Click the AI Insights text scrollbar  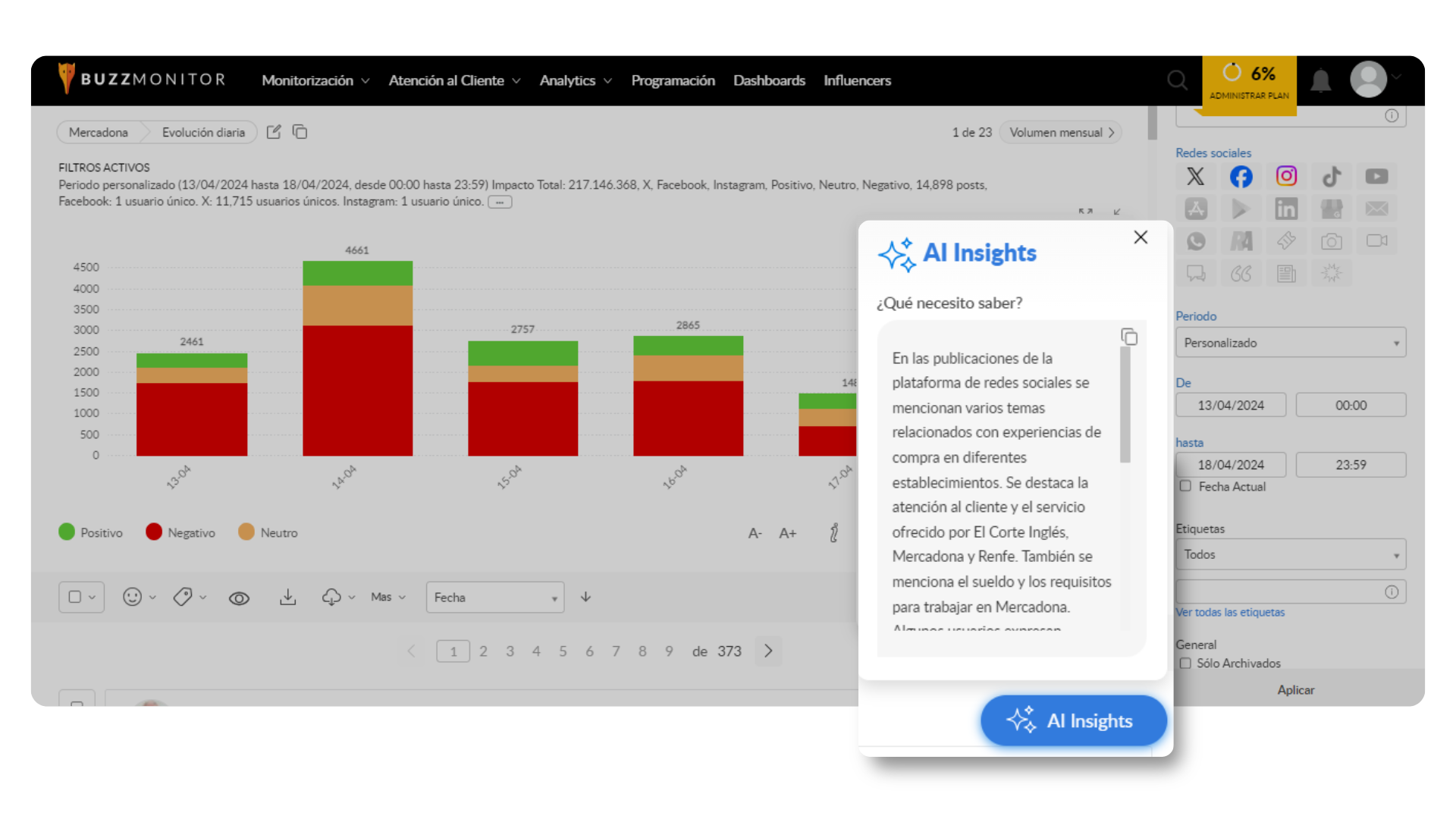click(x=1125, y=405)
